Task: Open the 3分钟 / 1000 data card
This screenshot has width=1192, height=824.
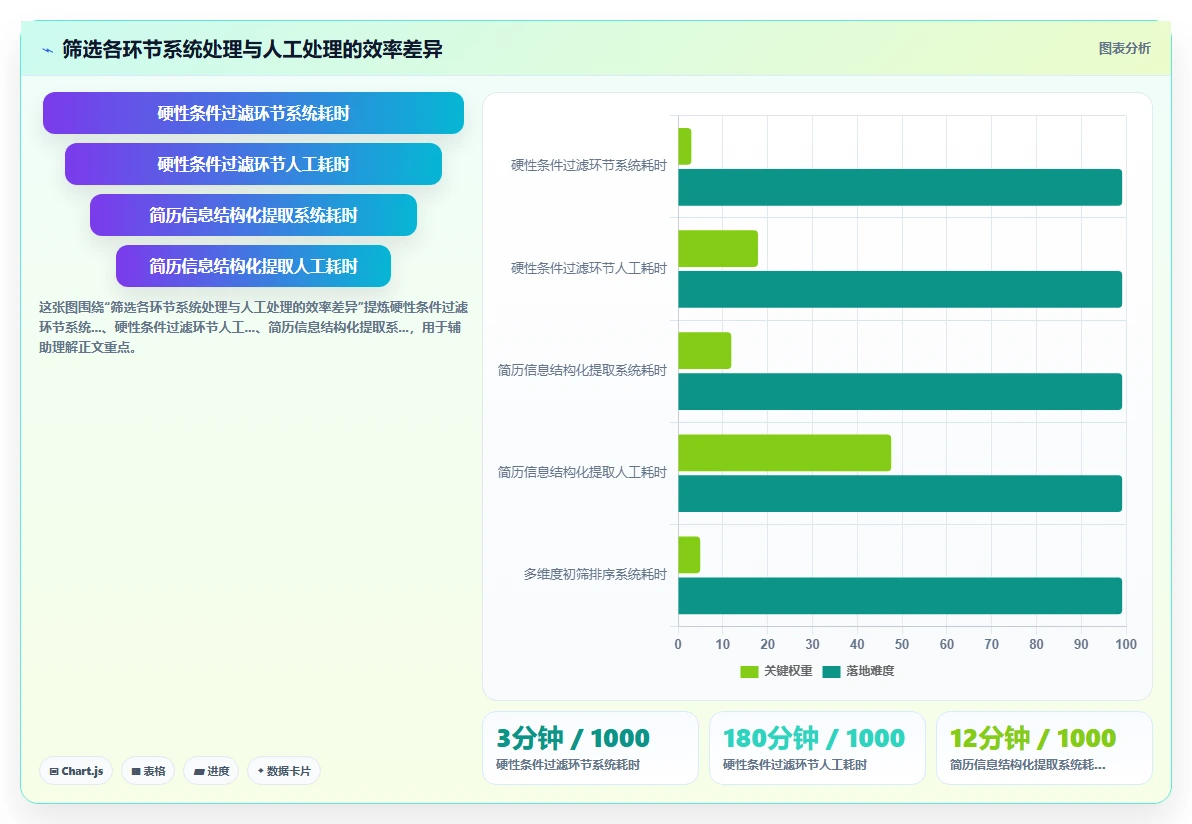Action: (x=591, y=748)
